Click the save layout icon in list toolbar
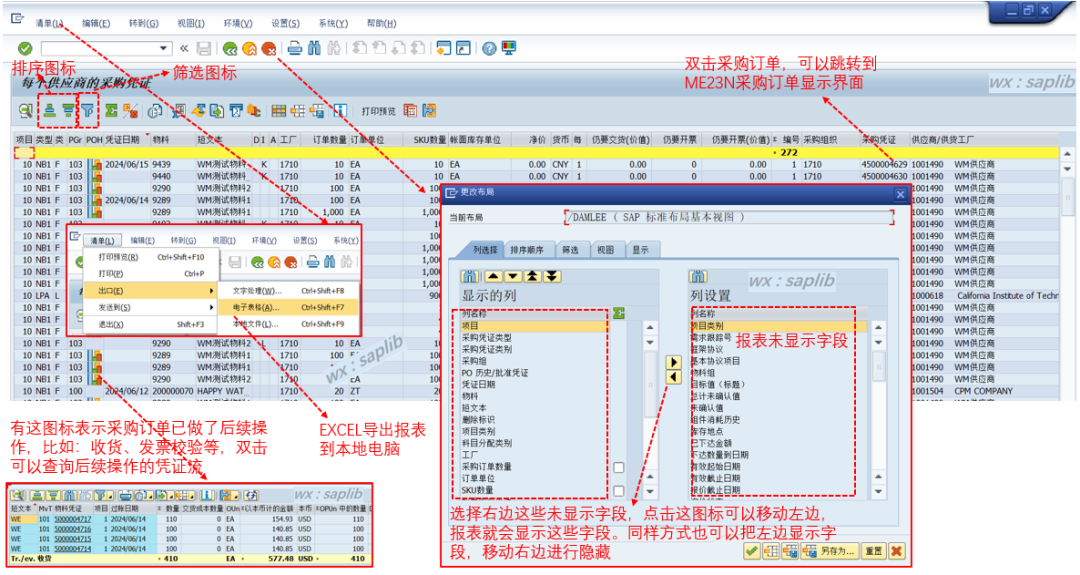 (317, 110)
